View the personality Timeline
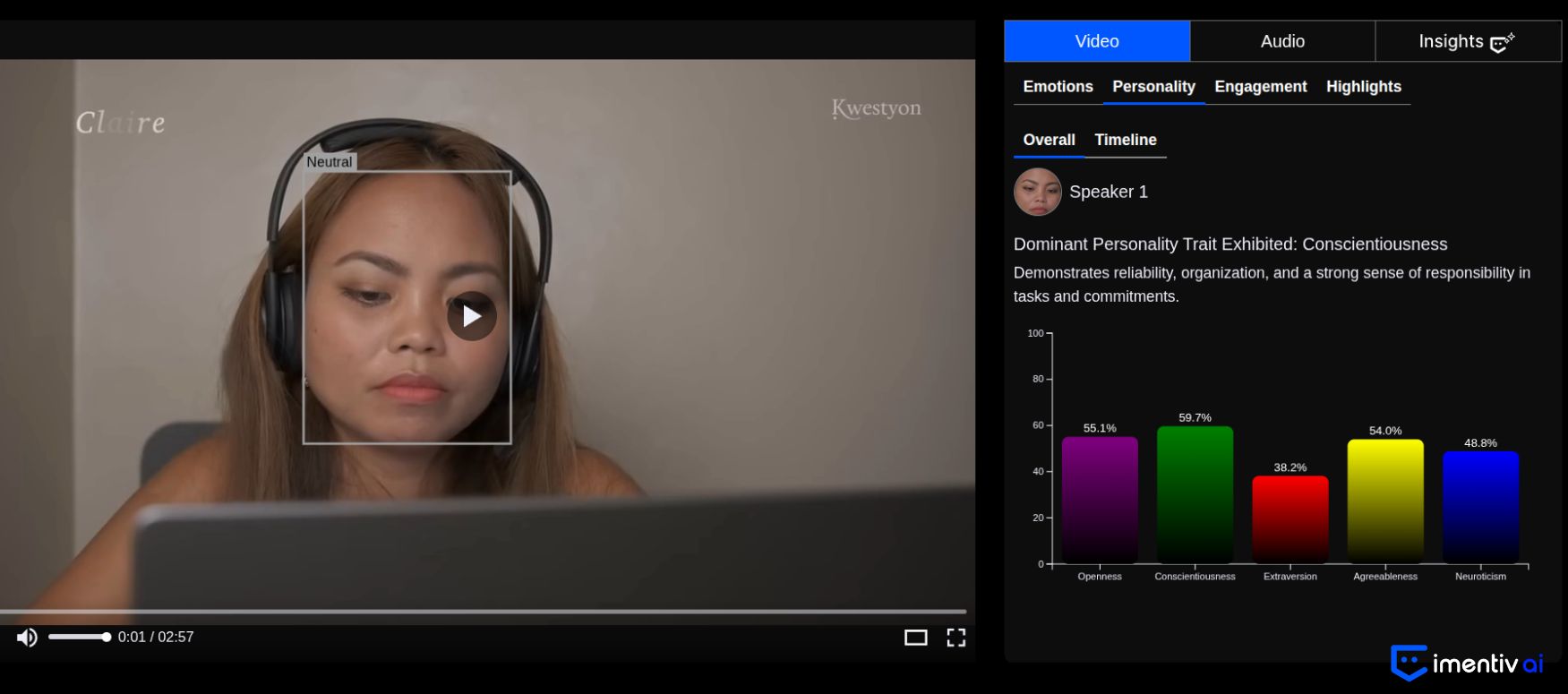1568x694 pixels. 1125,140
